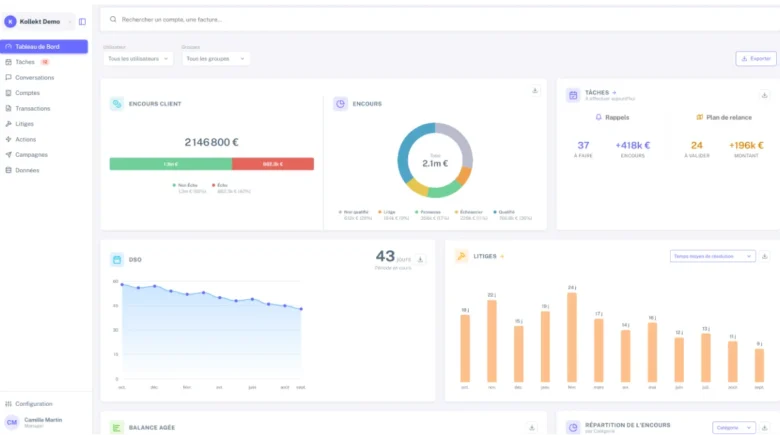Click the CM user avatar

click(x=11, y=422)
